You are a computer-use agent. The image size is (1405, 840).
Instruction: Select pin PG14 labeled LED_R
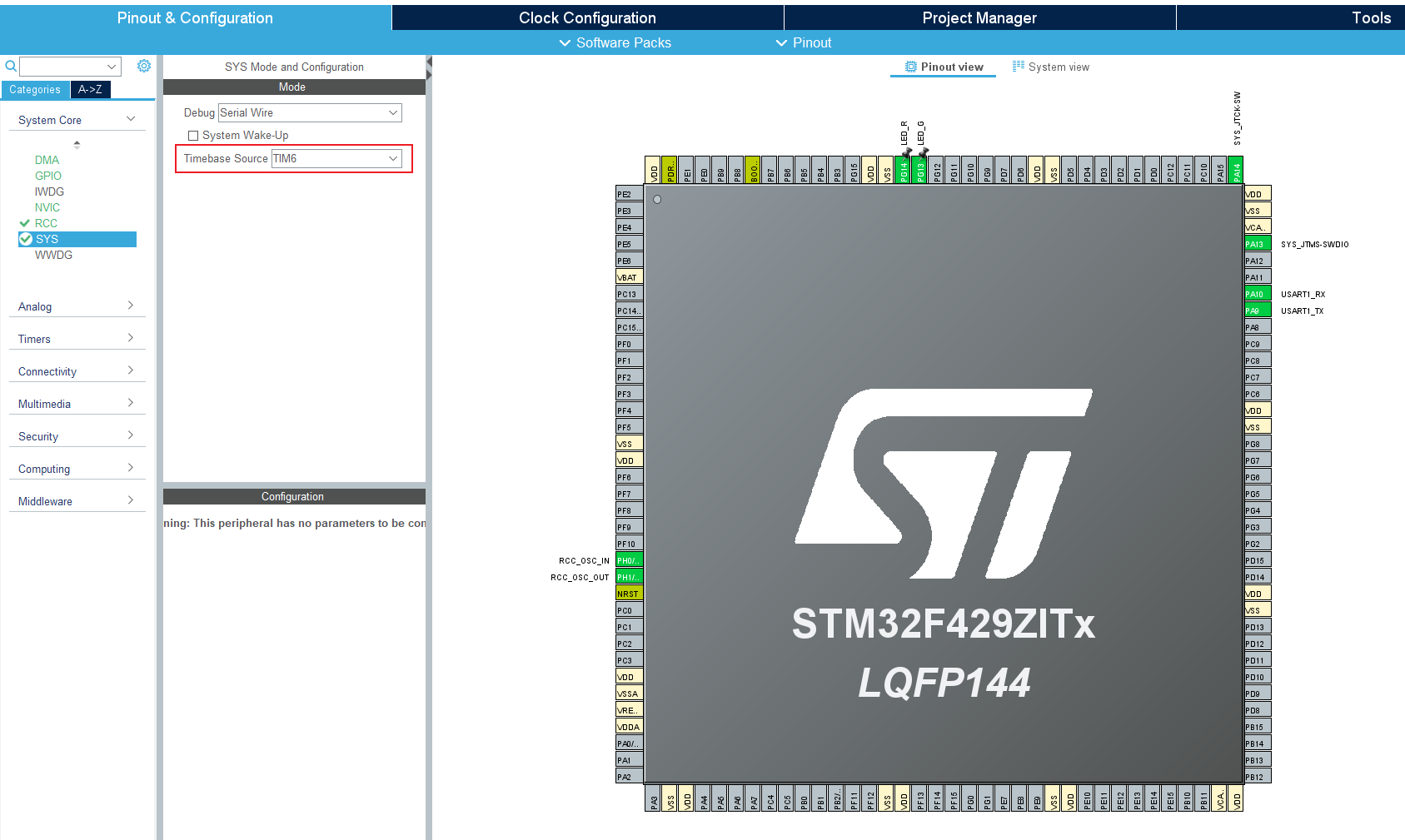pyautogui.click(x=903, y=170)
